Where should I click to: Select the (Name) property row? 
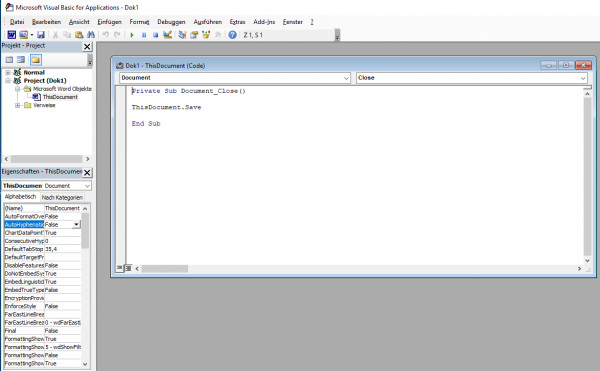coord(42,208)
